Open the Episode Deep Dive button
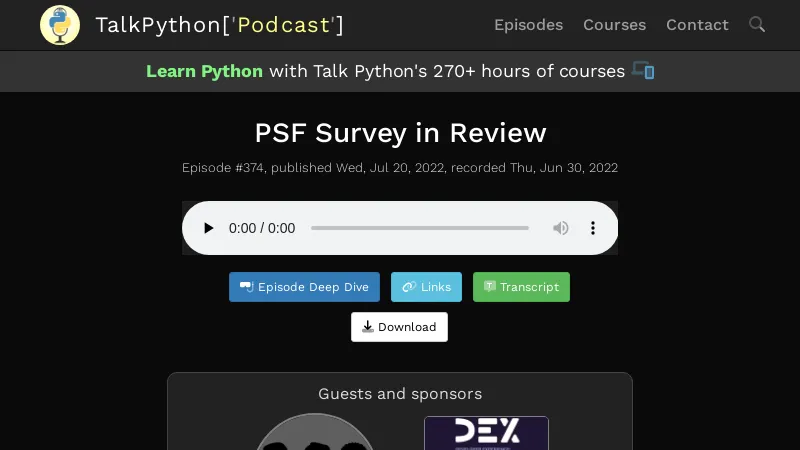Viewport: 800px width, 450px height. tap(304, 287)
